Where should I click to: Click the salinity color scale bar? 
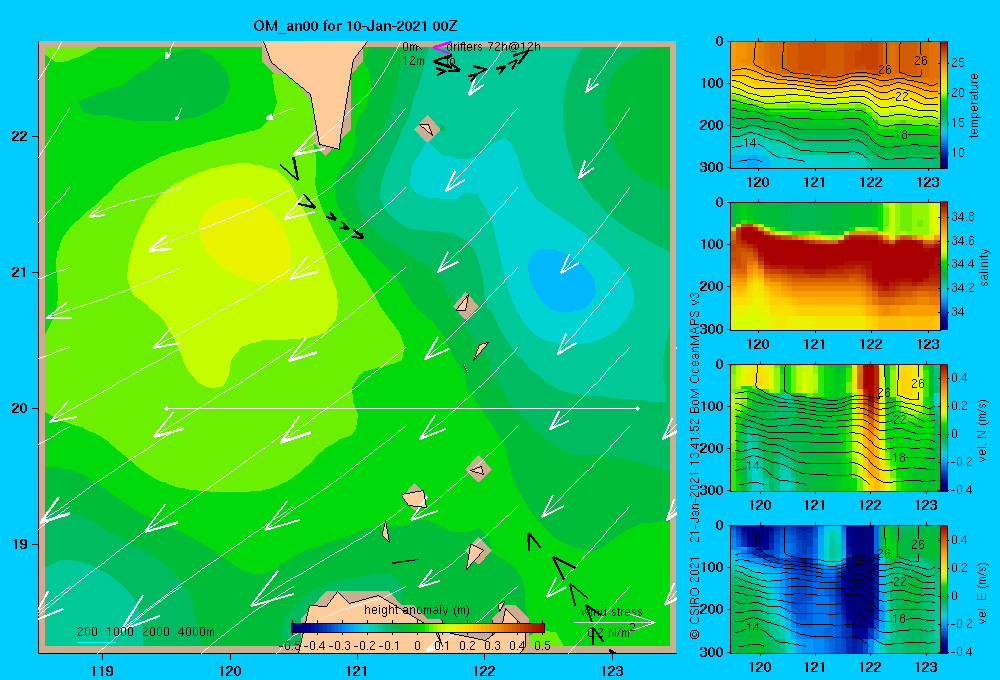point(944,266)
